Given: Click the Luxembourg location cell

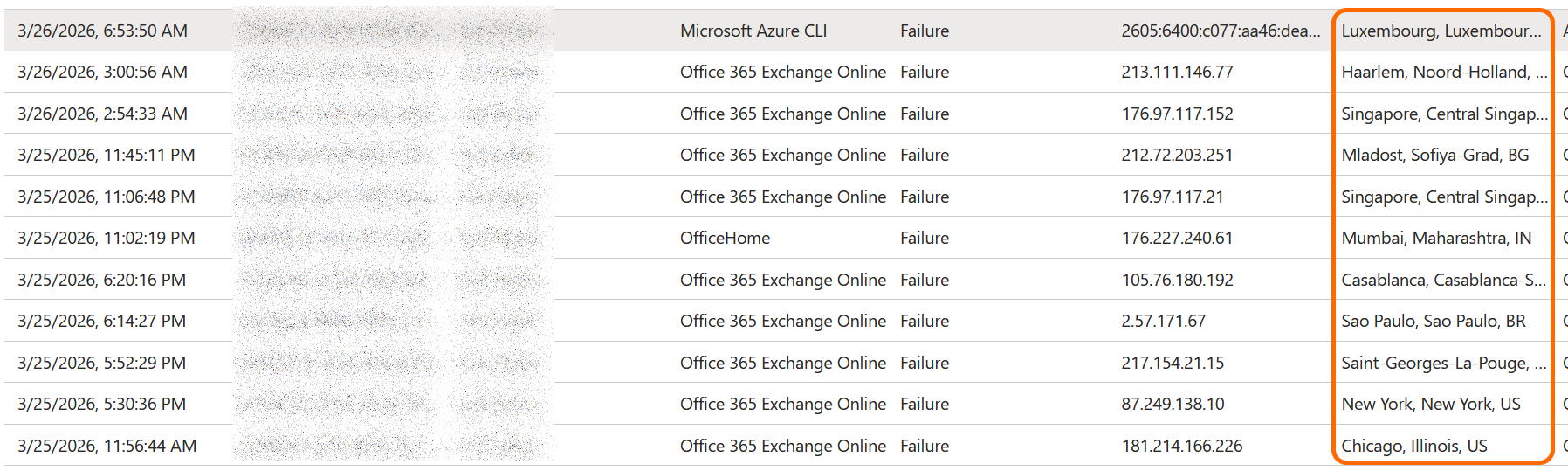Looking at the screenshot, I should [1441, 31].
